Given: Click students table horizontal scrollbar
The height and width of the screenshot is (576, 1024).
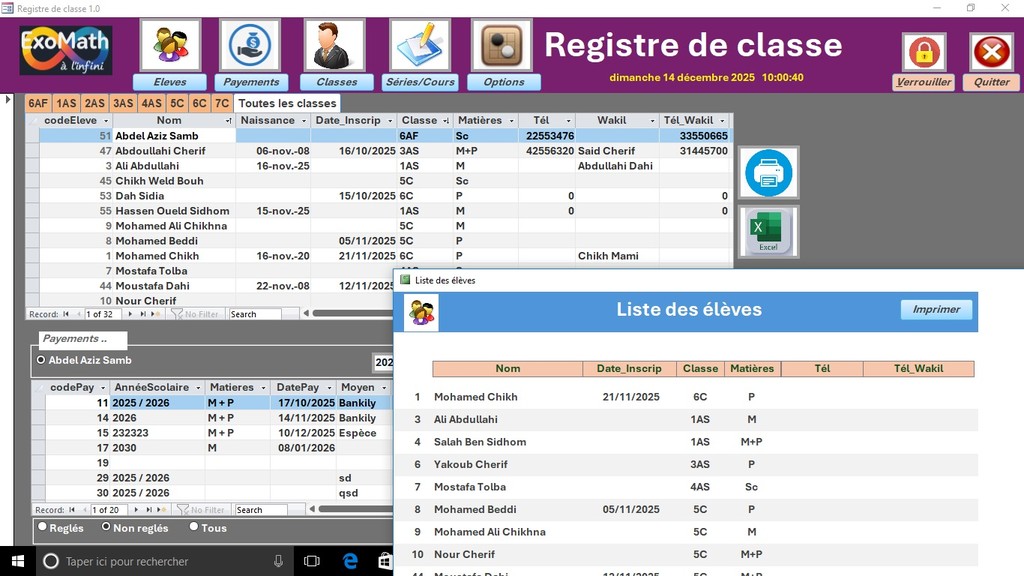Looking at the screenshot, I should coord(353,314).
